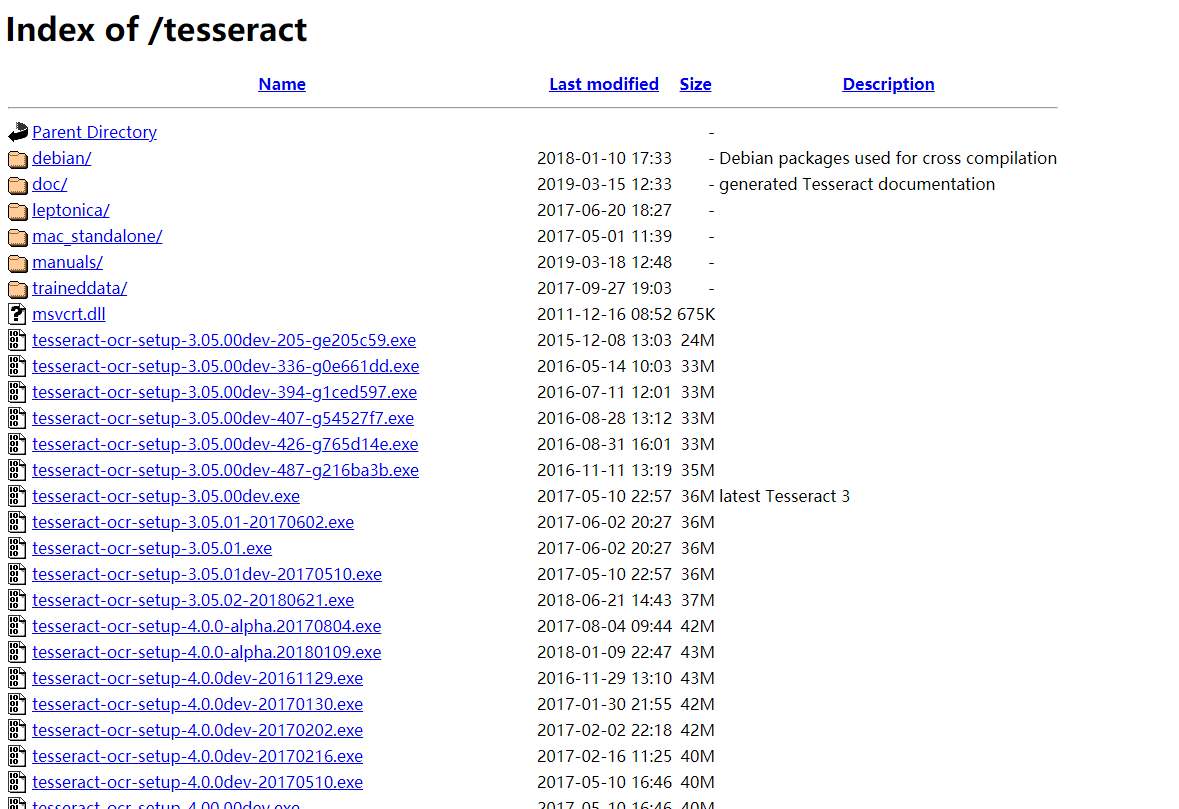1179x809 pixels.
Task: Open the leptonica/ directory link
Action: [71, 211]
